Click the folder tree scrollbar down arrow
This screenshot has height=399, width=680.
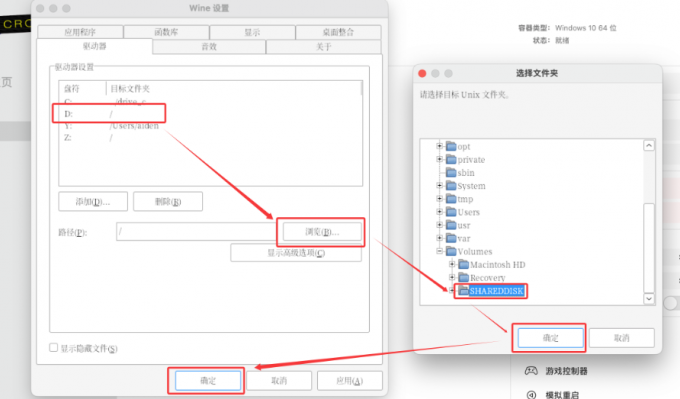(649, 298)
